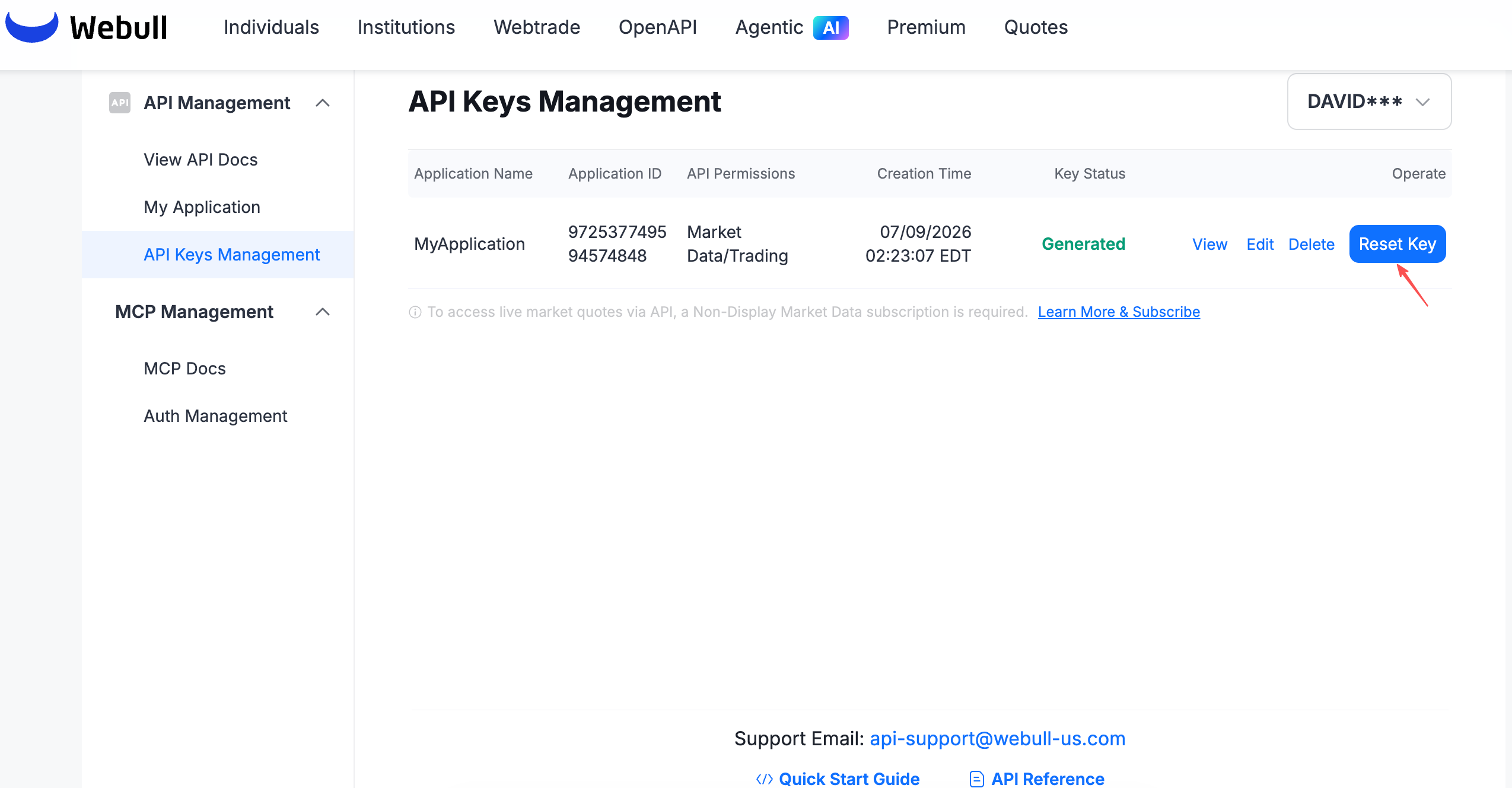Click the Creation Time column header
1512x788 pixels.
pyautogui.click(x=924, y=173)
